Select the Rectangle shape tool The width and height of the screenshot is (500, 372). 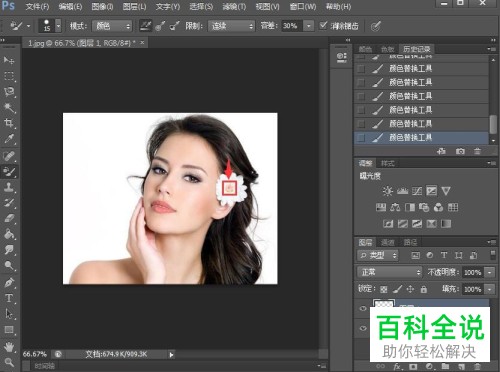(x=9, y=330)
